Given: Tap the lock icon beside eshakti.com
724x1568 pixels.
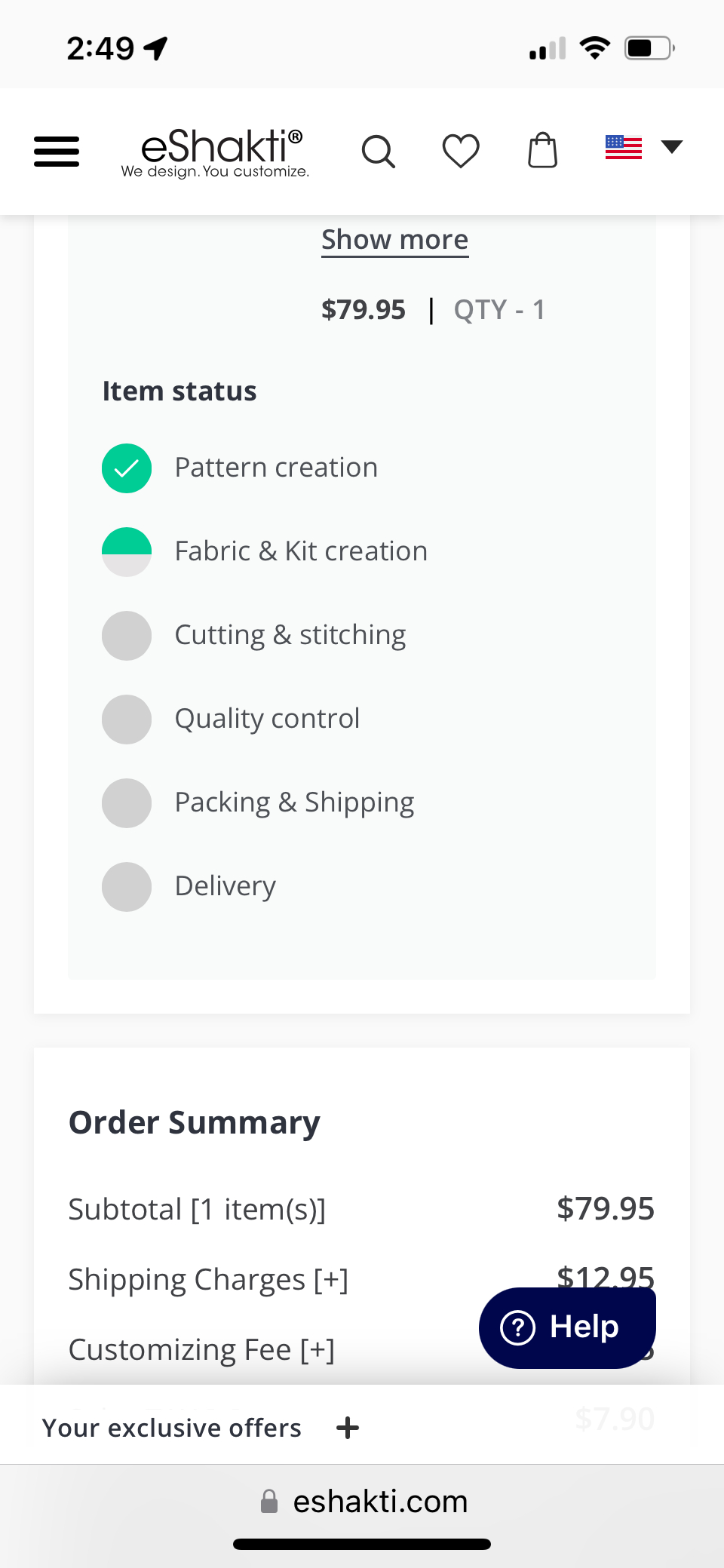Looking at the screenshot, I should 269,1502.
